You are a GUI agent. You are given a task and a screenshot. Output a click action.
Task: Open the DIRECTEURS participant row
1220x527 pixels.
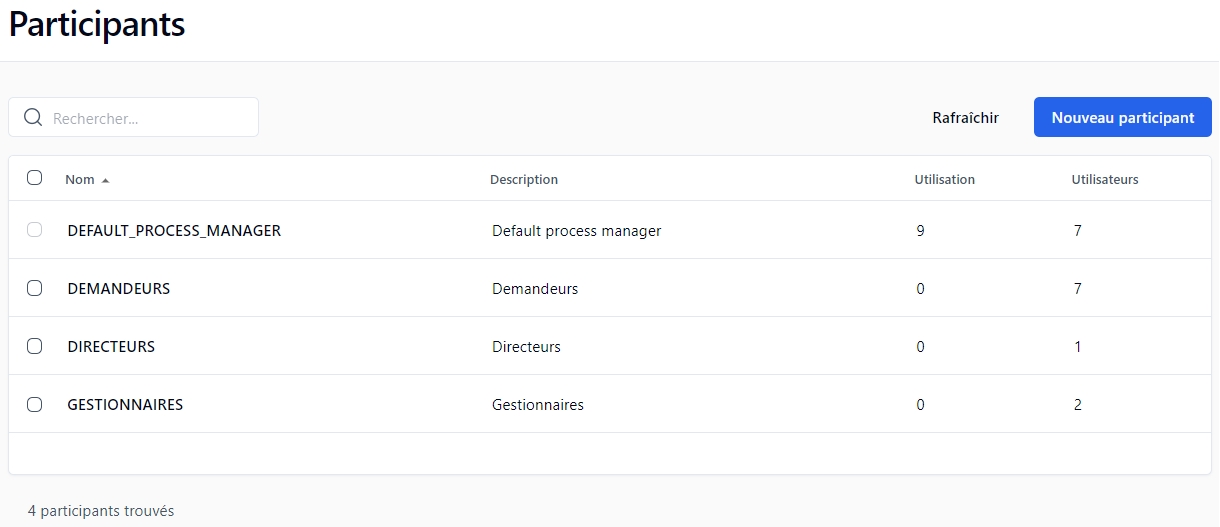(111, 347)
